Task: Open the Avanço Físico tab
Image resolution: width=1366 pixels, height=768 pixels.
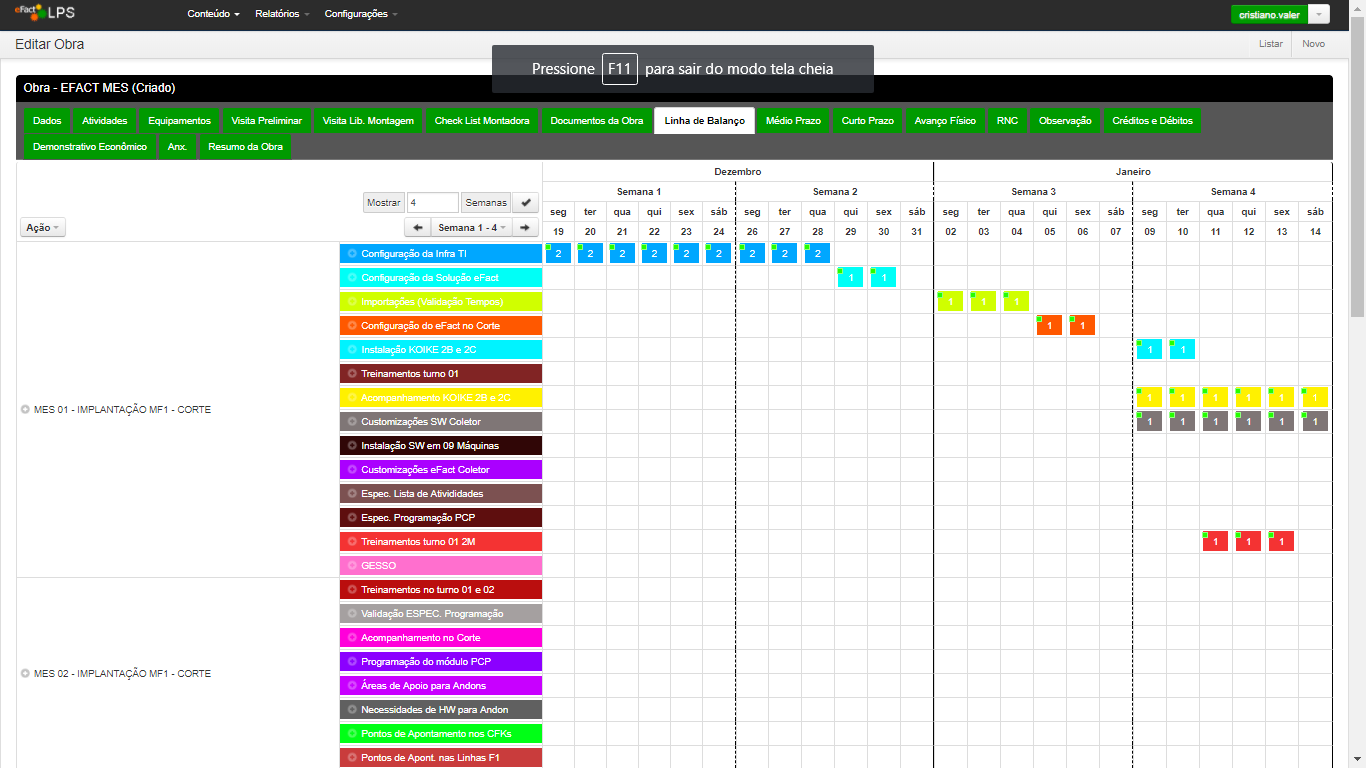Action: [945, 121]
